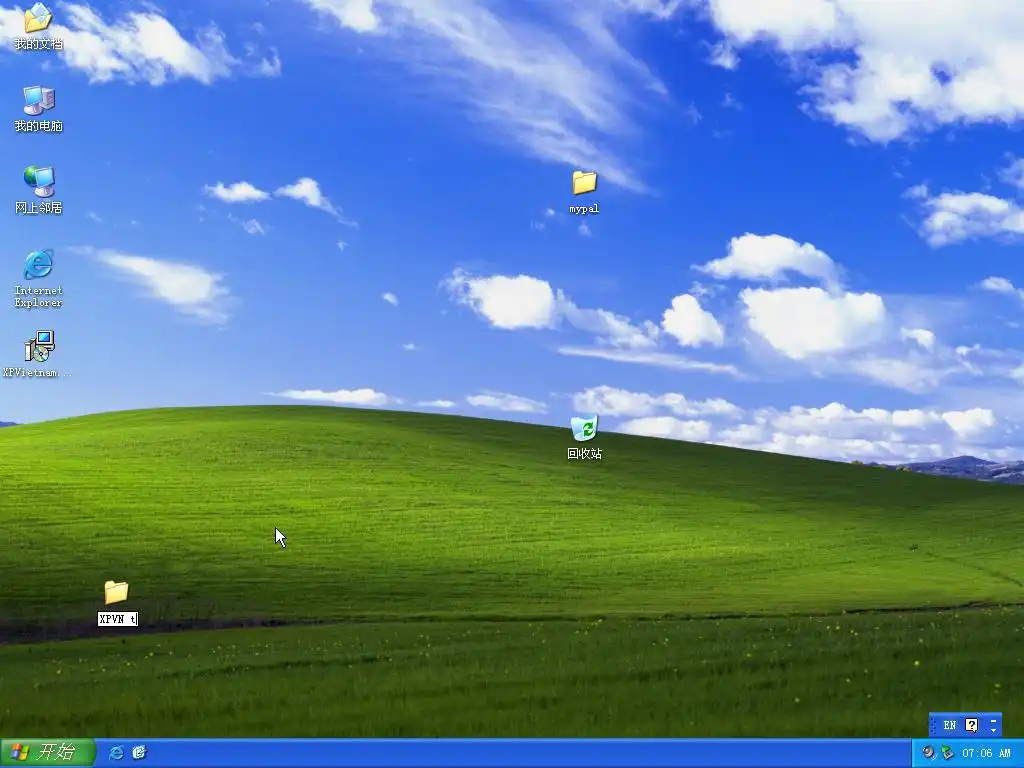
Task: Select the 我的电脑 desktop icon
Action: (x=39, y=108)
